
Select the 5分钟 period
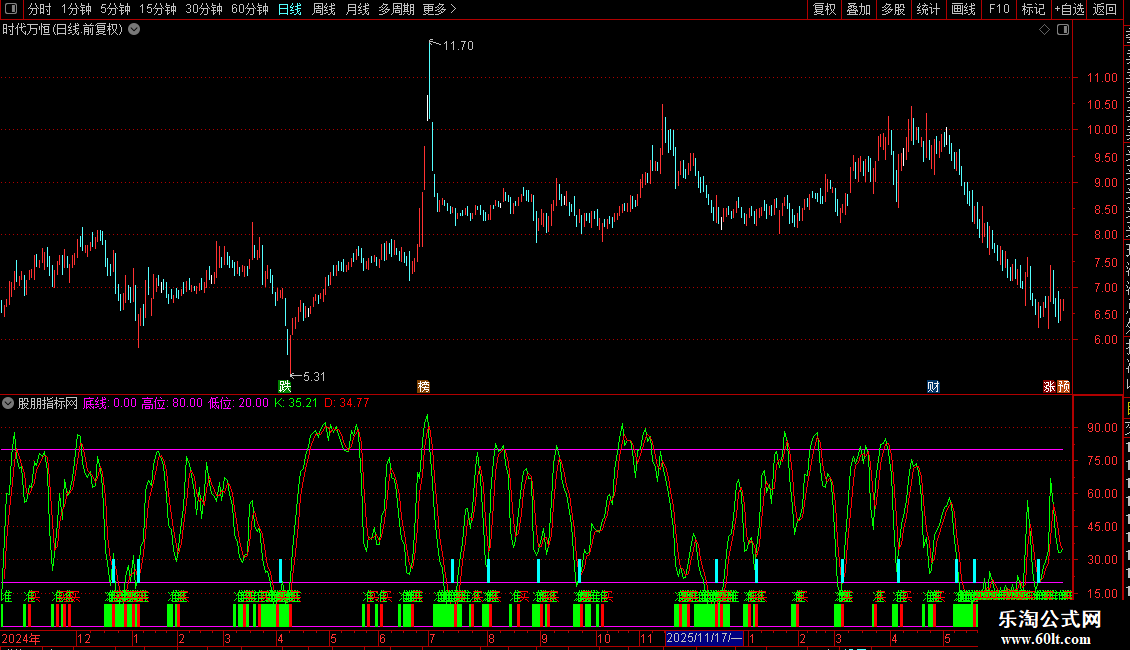click(115, 9)
